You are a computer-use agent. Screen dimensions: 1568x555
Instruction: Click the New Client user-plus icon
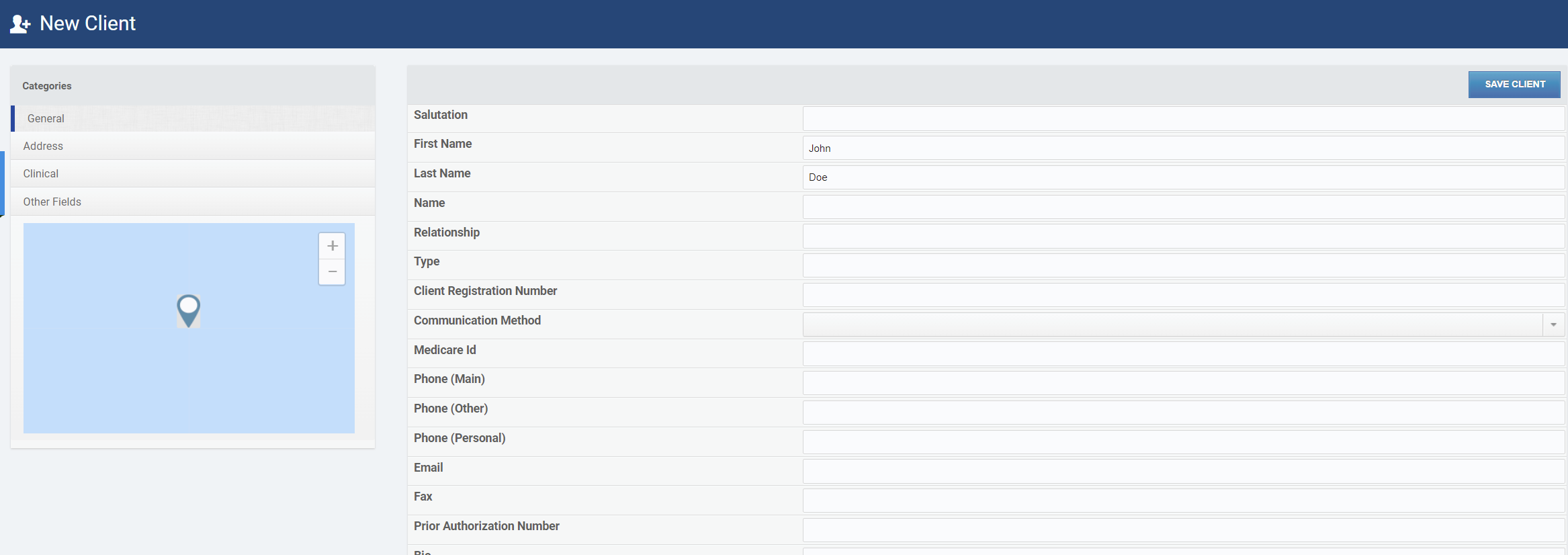pyautogui.click(x=20, y=24)
